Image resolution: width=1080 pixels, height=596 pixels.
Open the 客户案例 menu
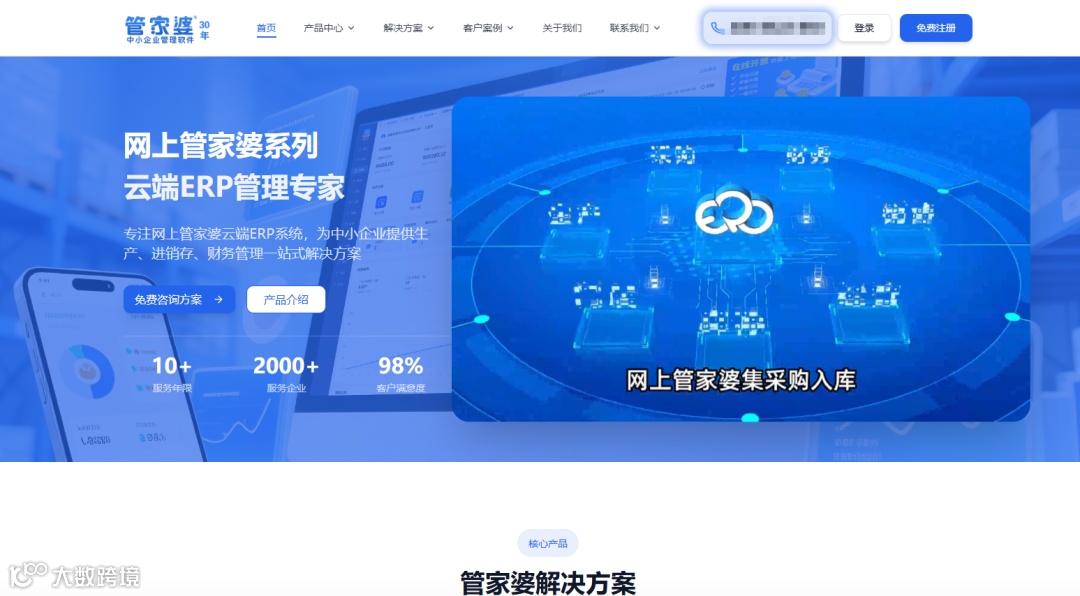pos(488,28)
